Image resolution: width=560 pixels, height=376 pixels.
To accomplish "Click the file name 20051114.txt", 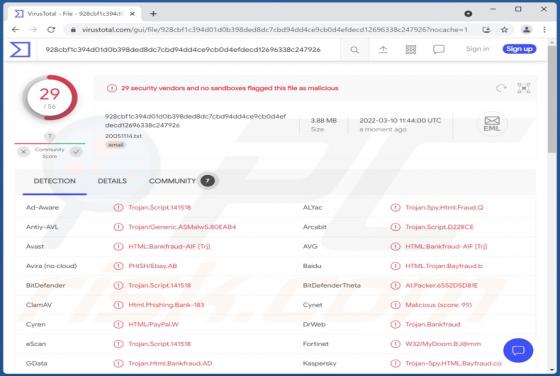I will pyautogui.click(x=123, y=136).
